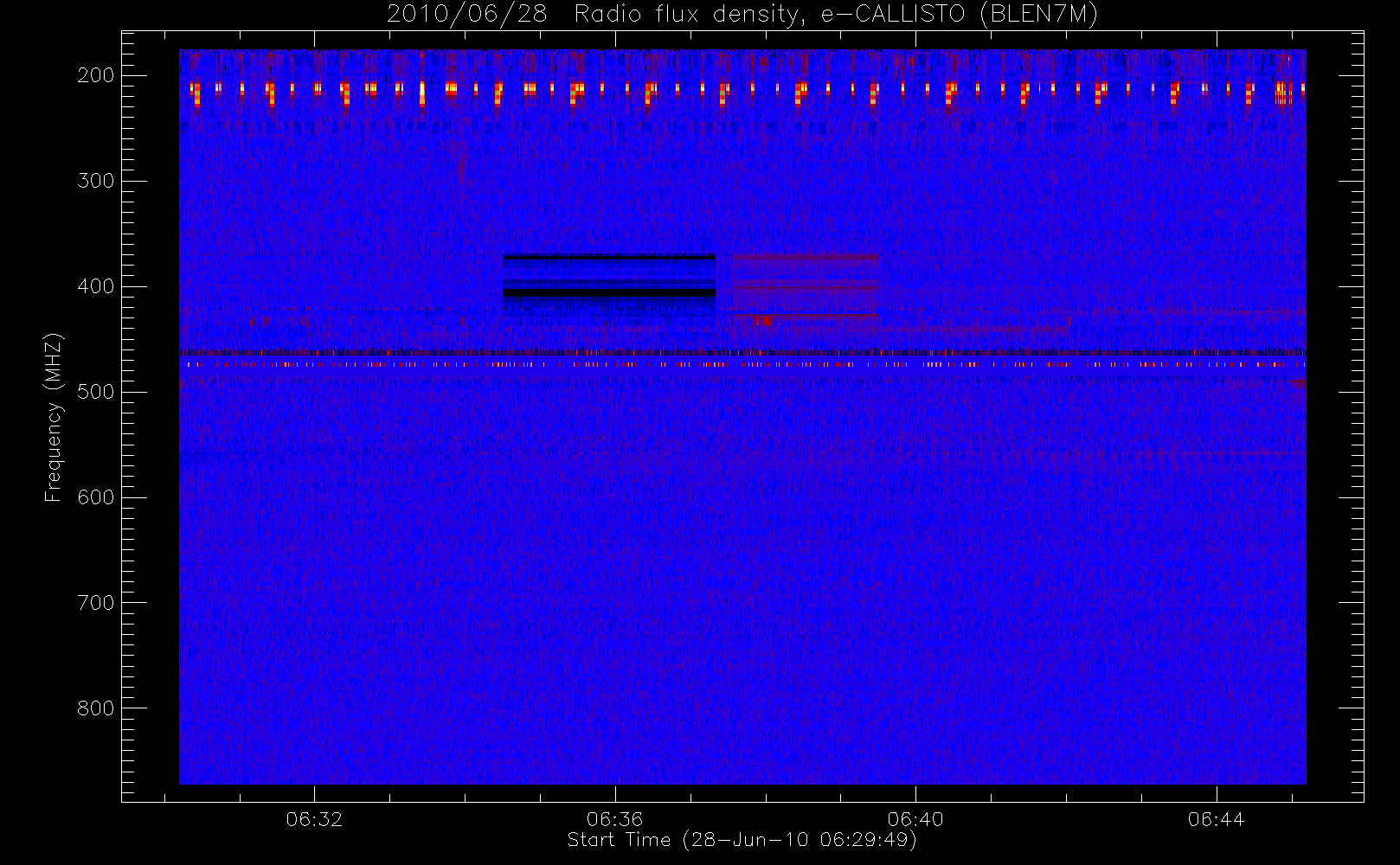Click the horizontal interference line near 465 MHz
Image resolution: width=1400 pixels, height=865 pixels.
(x=742, y=352)
